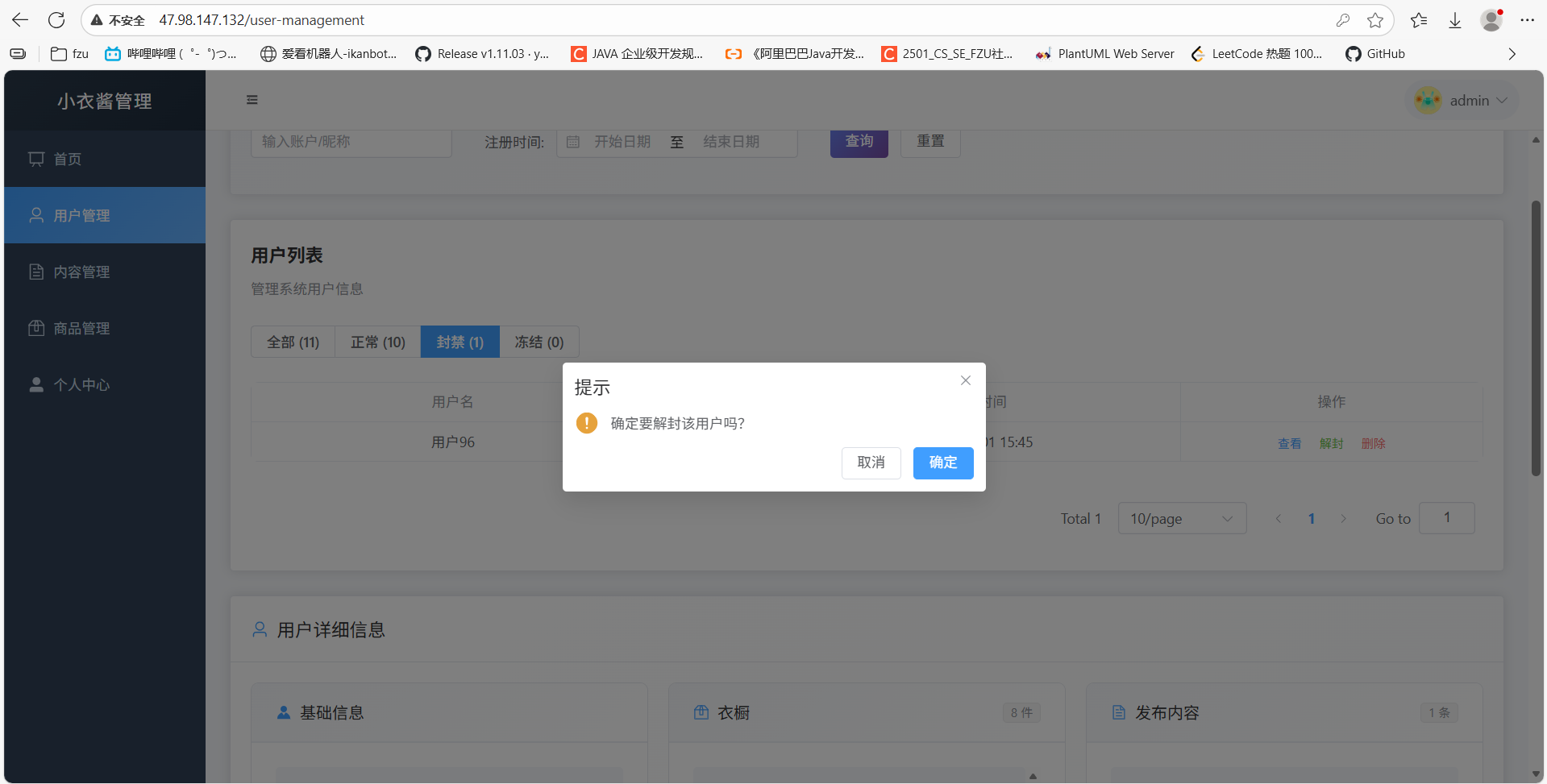1547x784 pixels.
Task: Click the next page arrow
Action: (1344, 518)
